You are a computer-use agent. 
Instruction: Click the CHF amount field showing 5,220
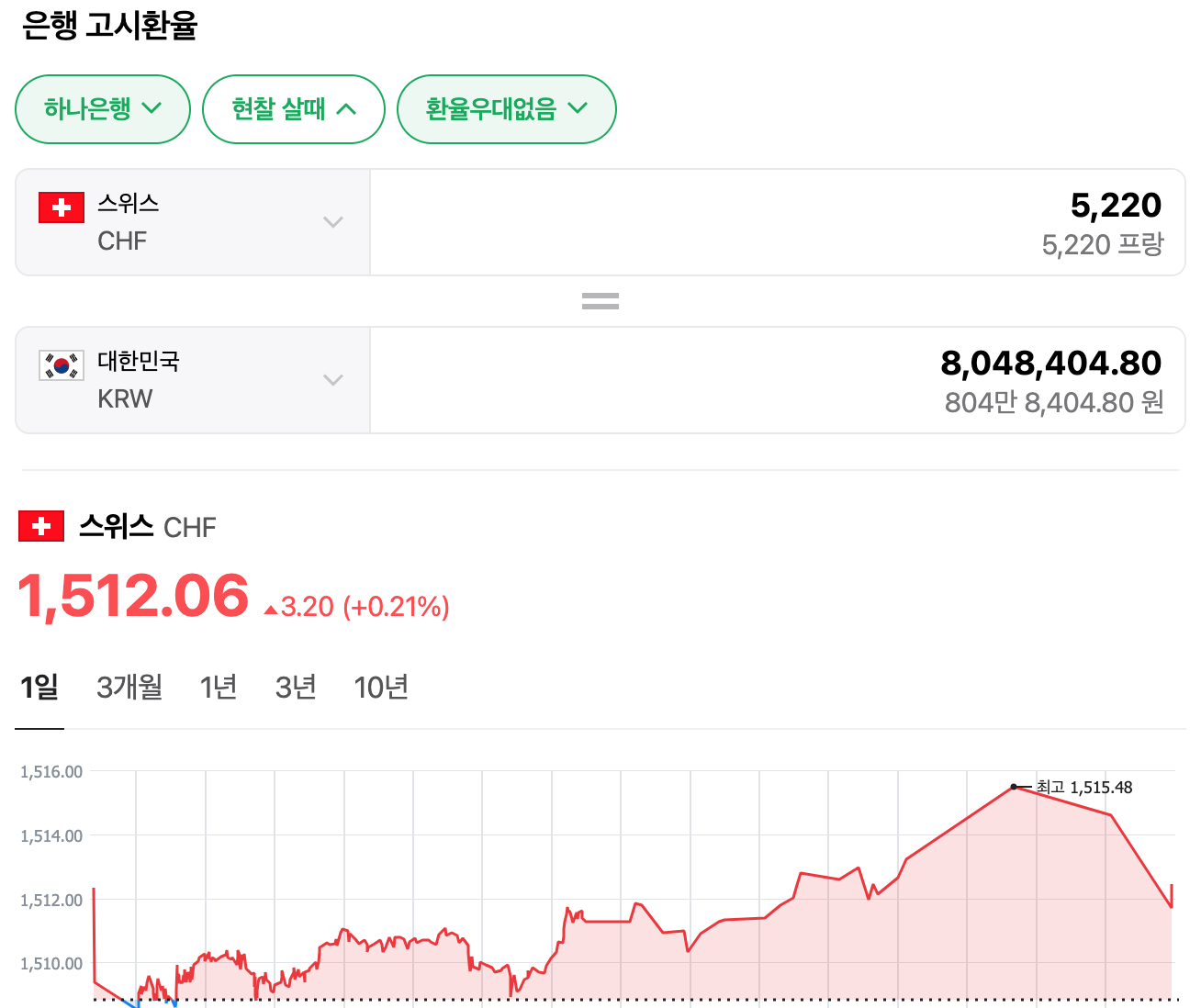coord(777,222)
